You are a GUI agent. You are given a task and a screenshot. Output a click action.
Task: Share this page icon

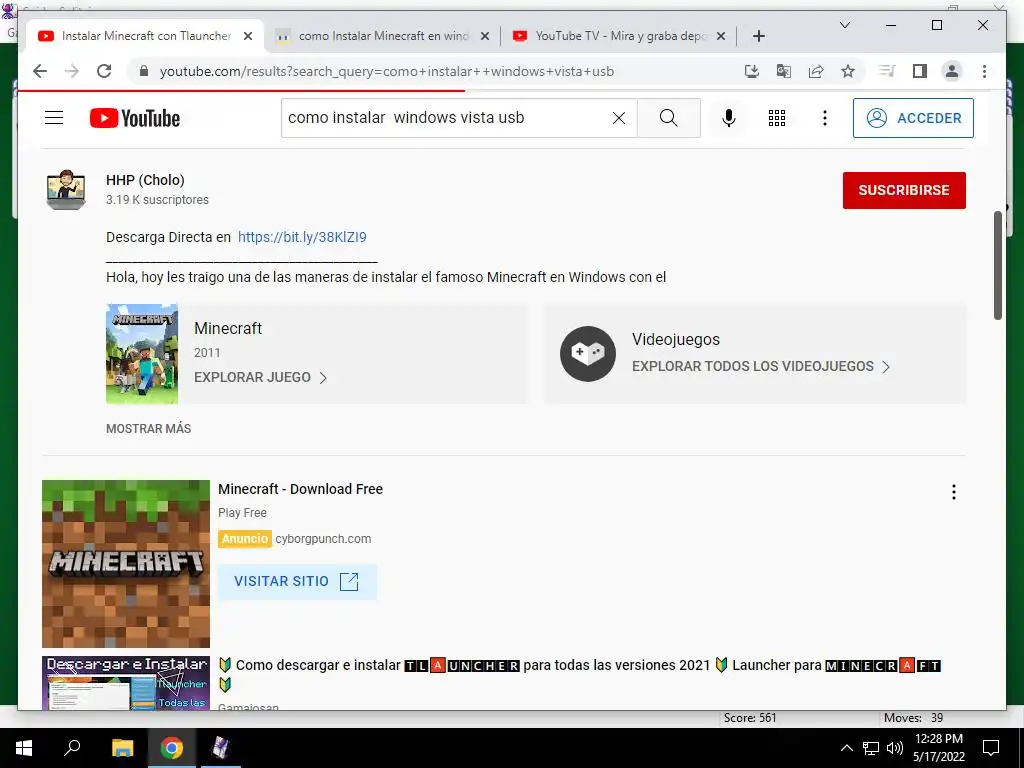816,71
